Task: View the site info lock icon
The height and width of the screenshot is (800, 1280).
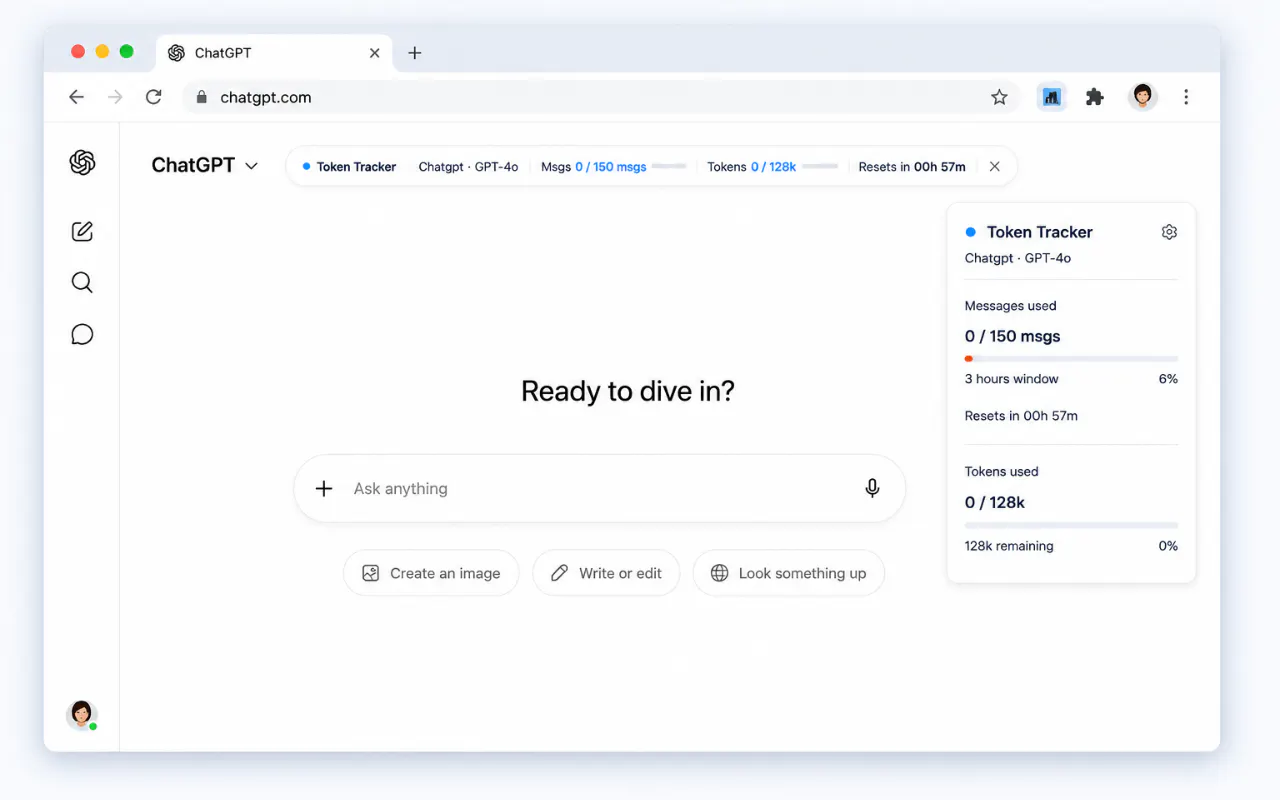Action: 201,97
